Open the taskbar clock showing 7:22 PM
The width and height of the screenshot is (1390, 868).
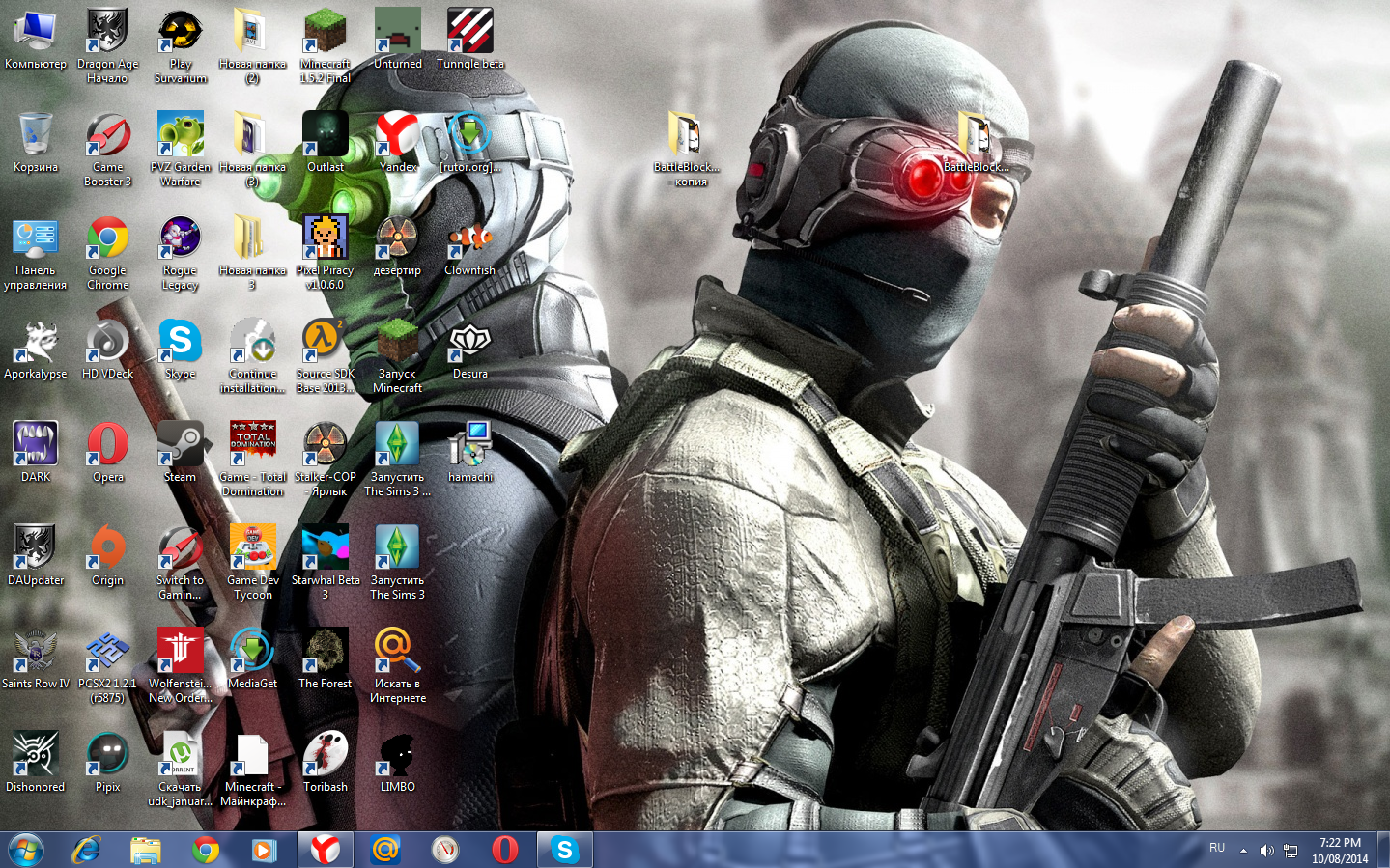[x=1340, y=851]
